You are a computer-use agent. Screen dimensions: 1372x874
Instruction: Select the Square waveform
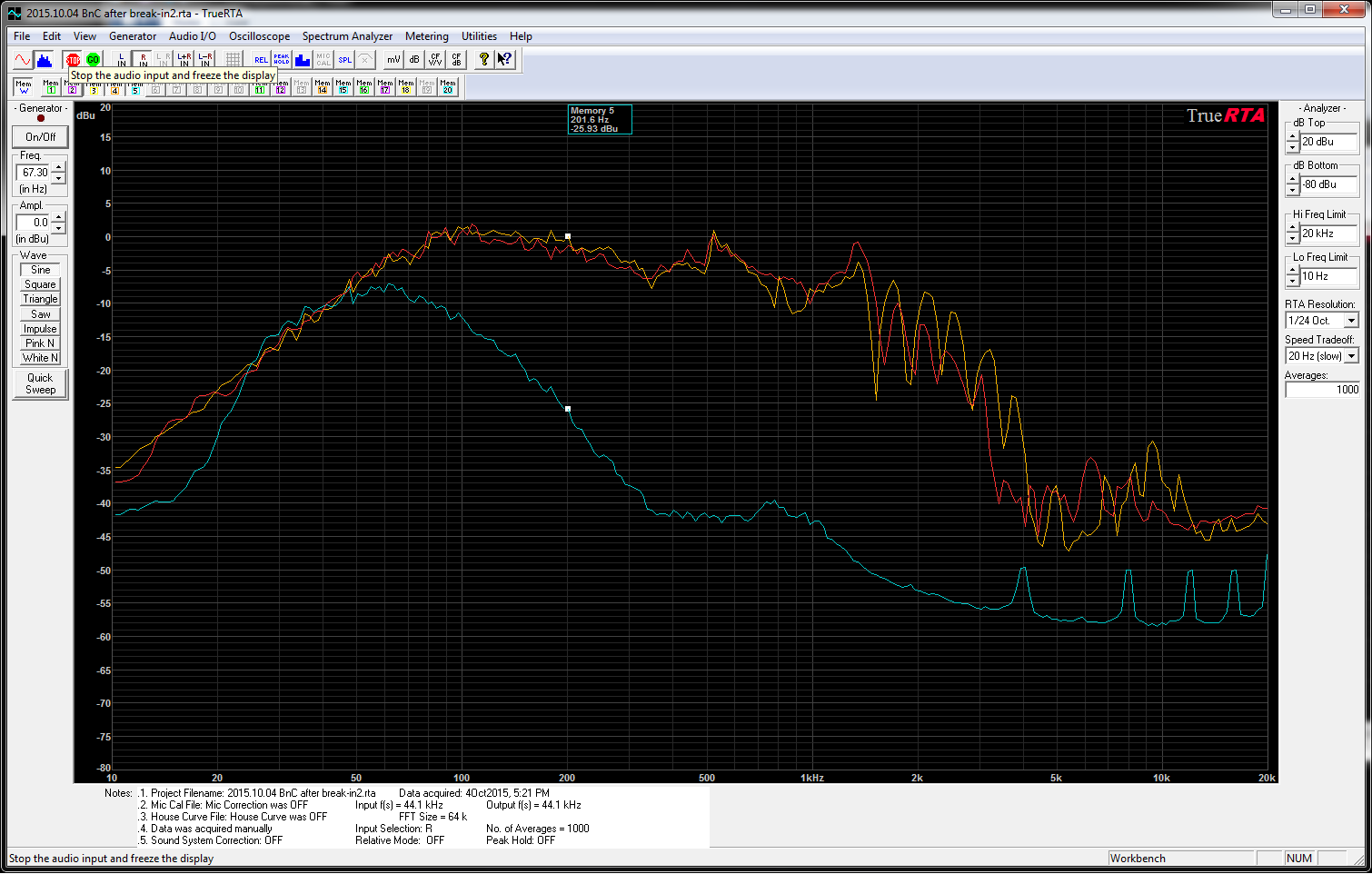(x=40, y=284)
